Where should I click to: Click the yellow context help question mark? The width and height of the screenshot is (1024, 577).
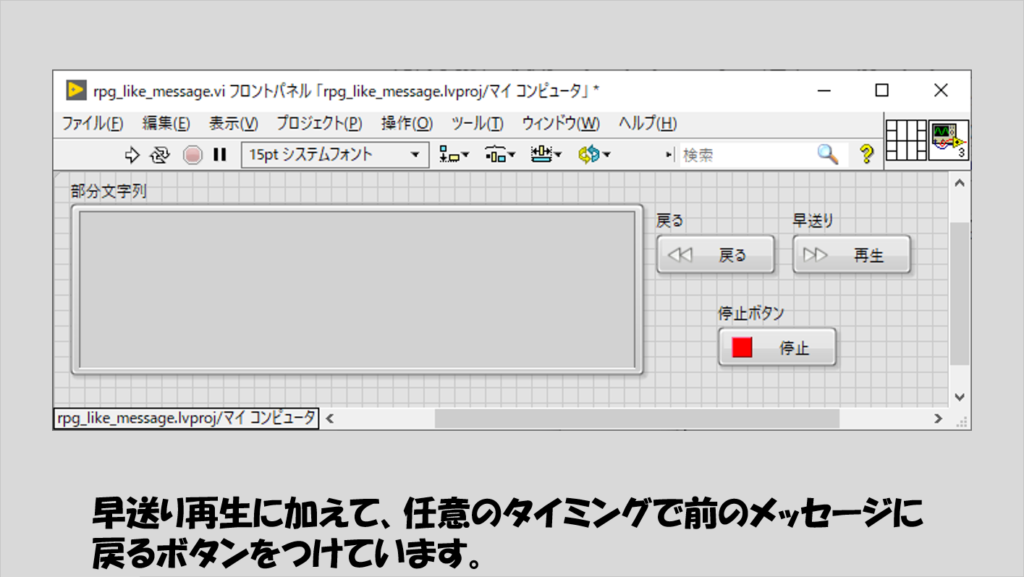(866, 154)
